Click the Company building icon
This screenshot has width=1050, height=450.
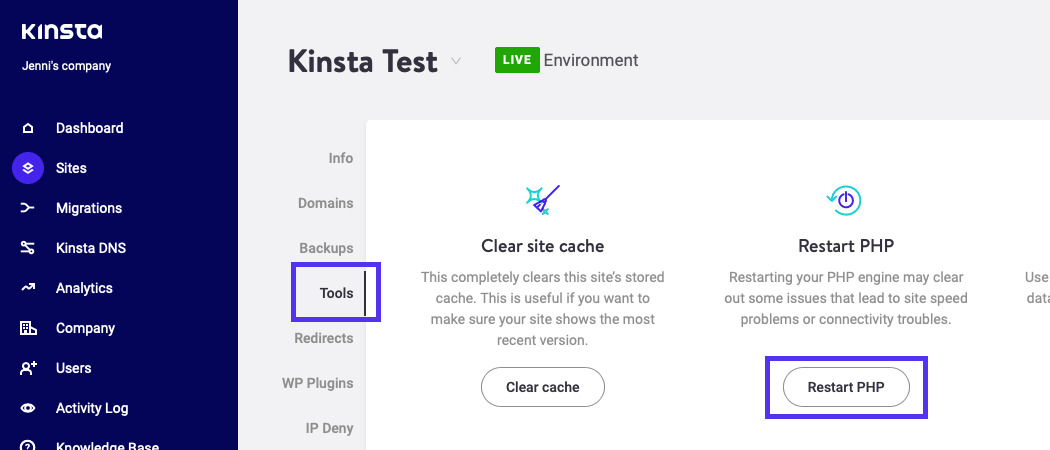click(28, 328)
